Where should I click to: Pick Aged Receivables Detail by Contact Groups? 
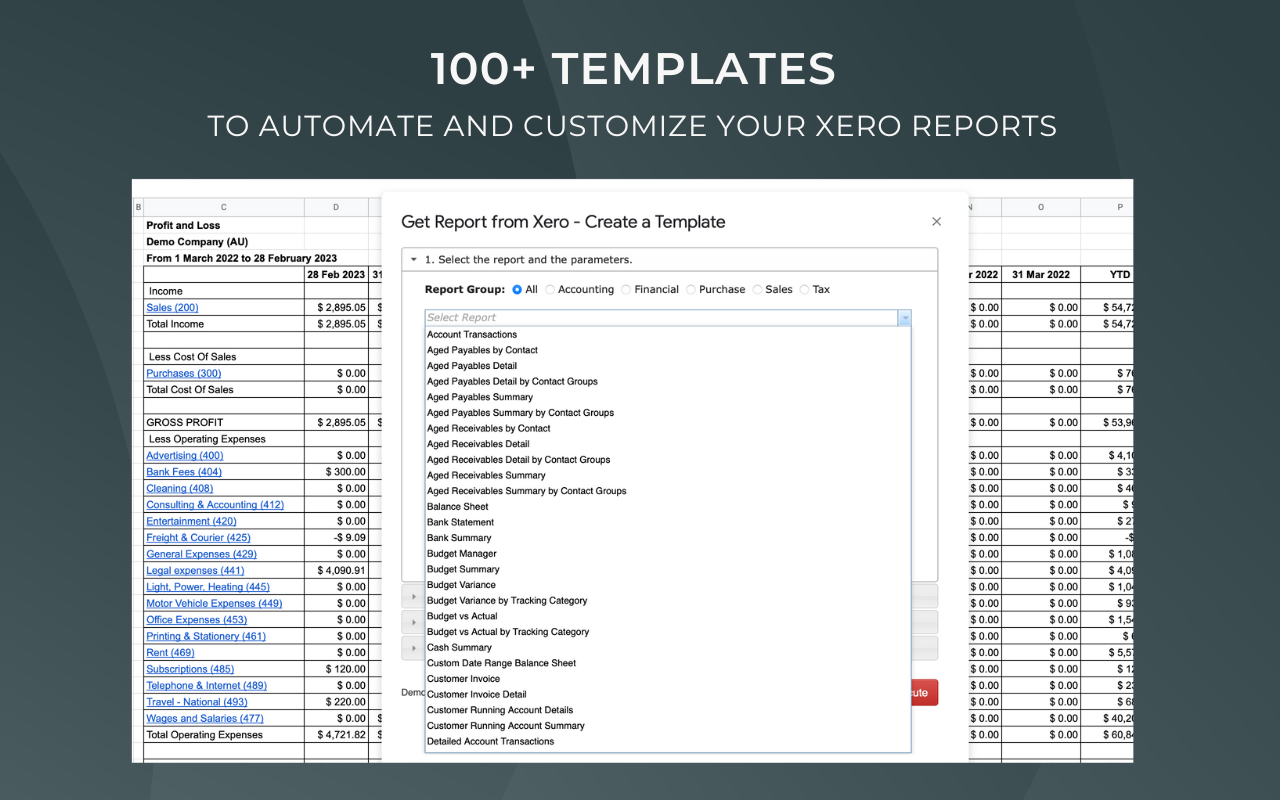point(668,460)
